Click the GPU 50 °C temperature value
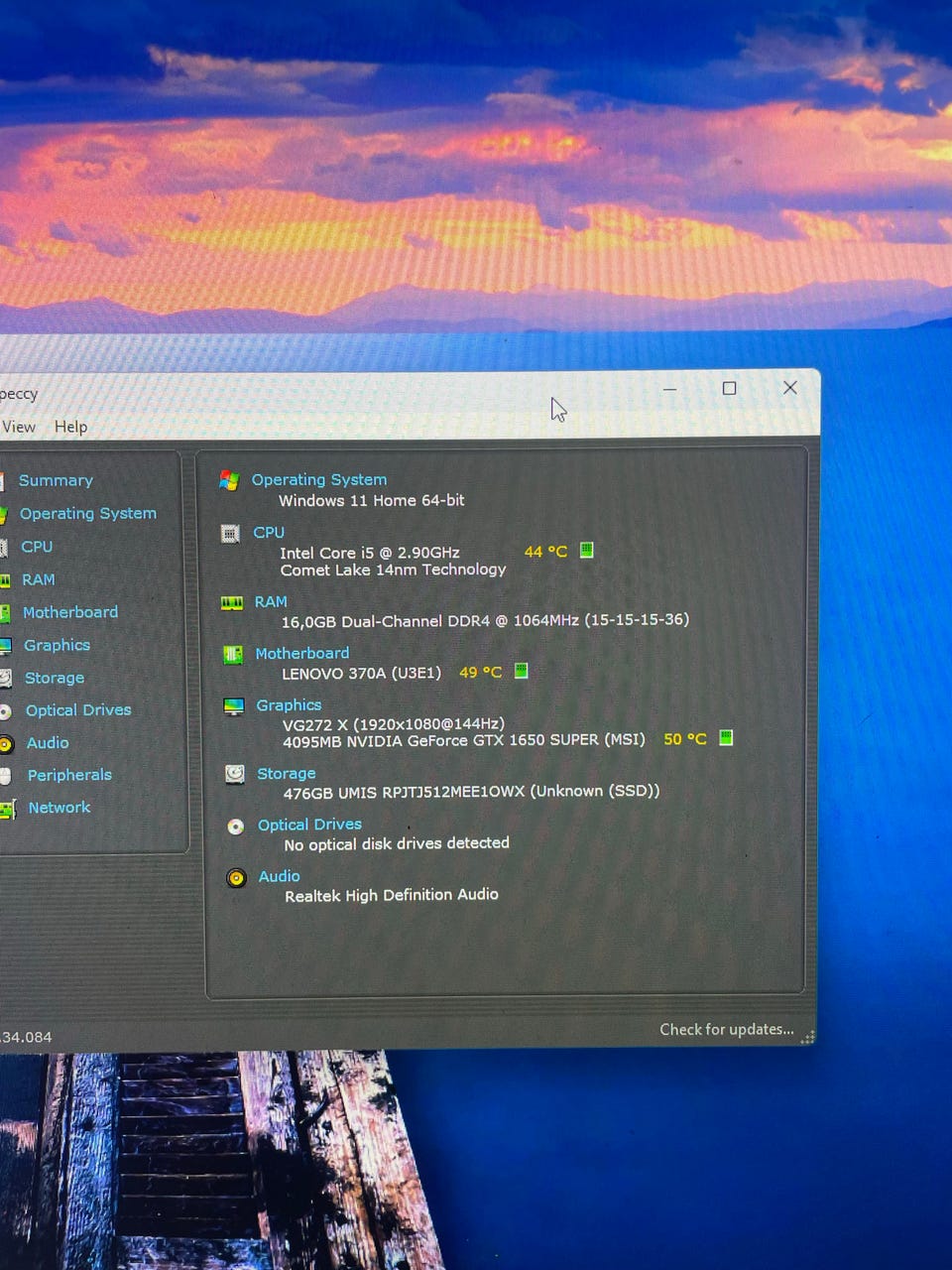 click(x=685, y=739)
